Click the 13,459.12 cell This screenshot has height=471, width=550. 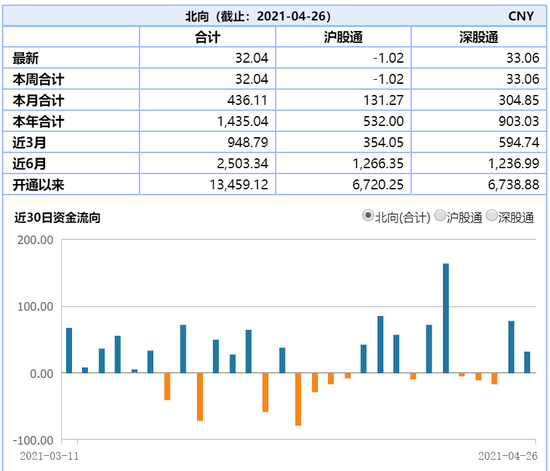pos(239,184)
